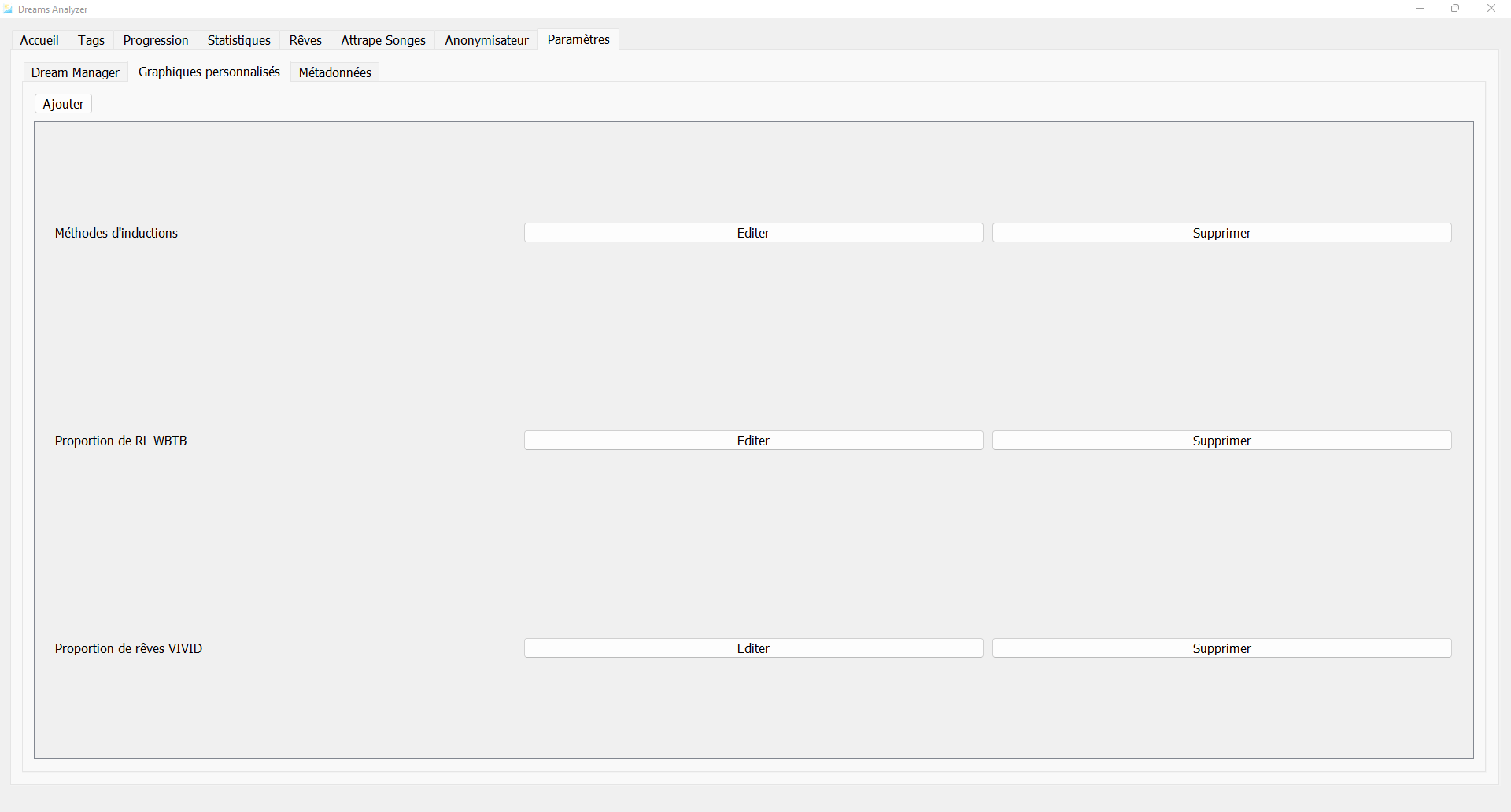
Task: Open the Statistiques tab
Action: tap(238, 40)
